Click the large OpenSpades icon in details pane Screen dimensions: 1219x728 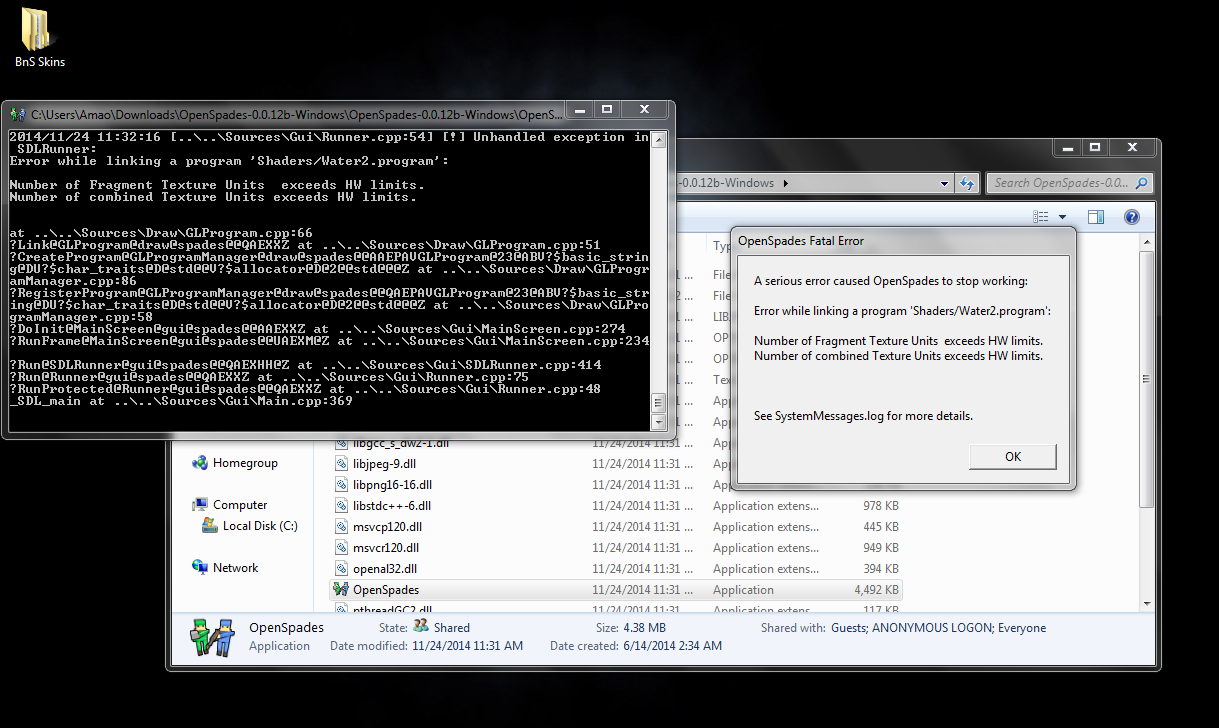[211, 637]
